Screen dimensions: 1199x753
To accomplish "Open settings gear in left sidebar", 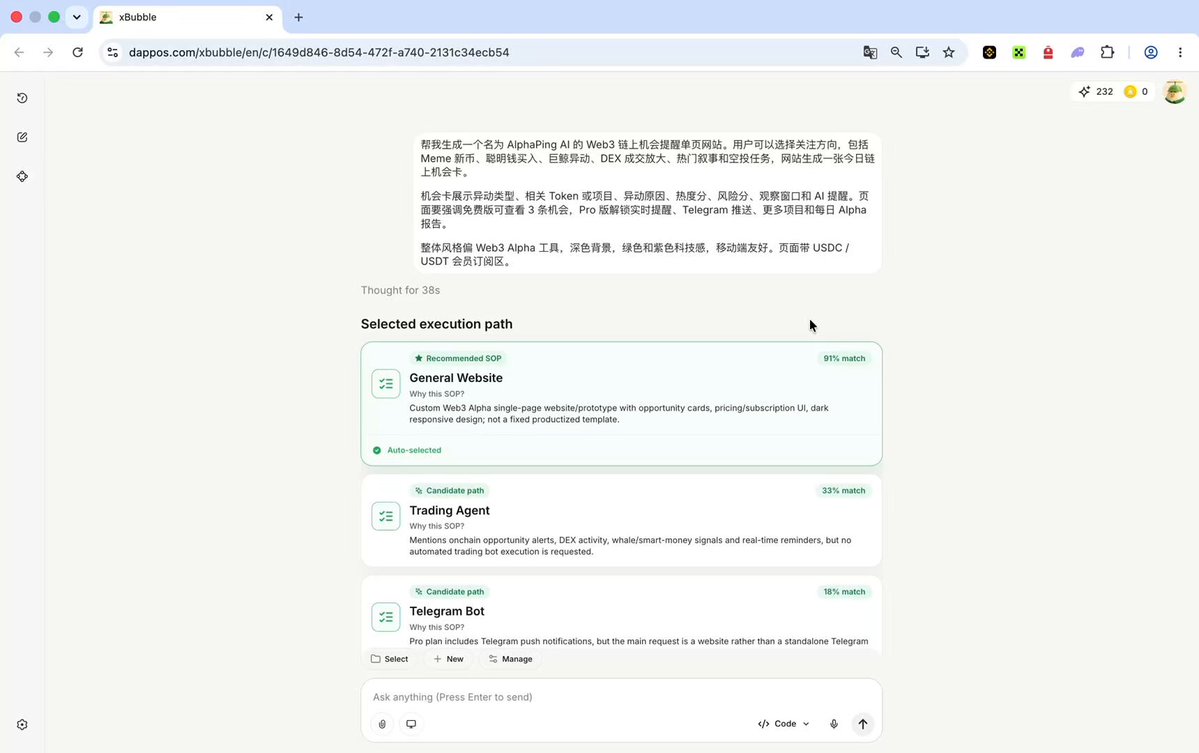I will pos(22,725).
